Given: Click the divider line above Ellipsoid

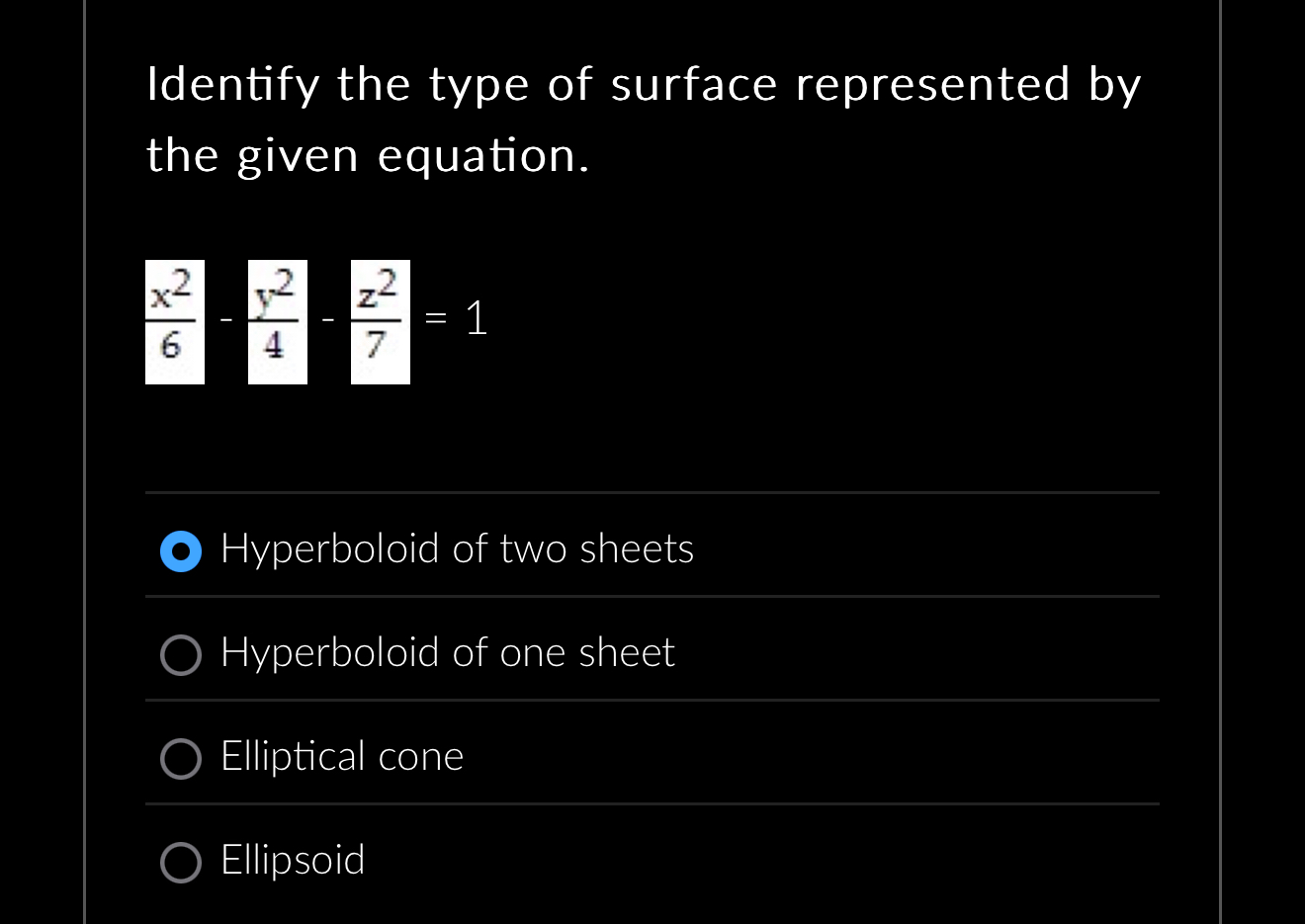Looking at the screenshot, I should click(652, 805).
